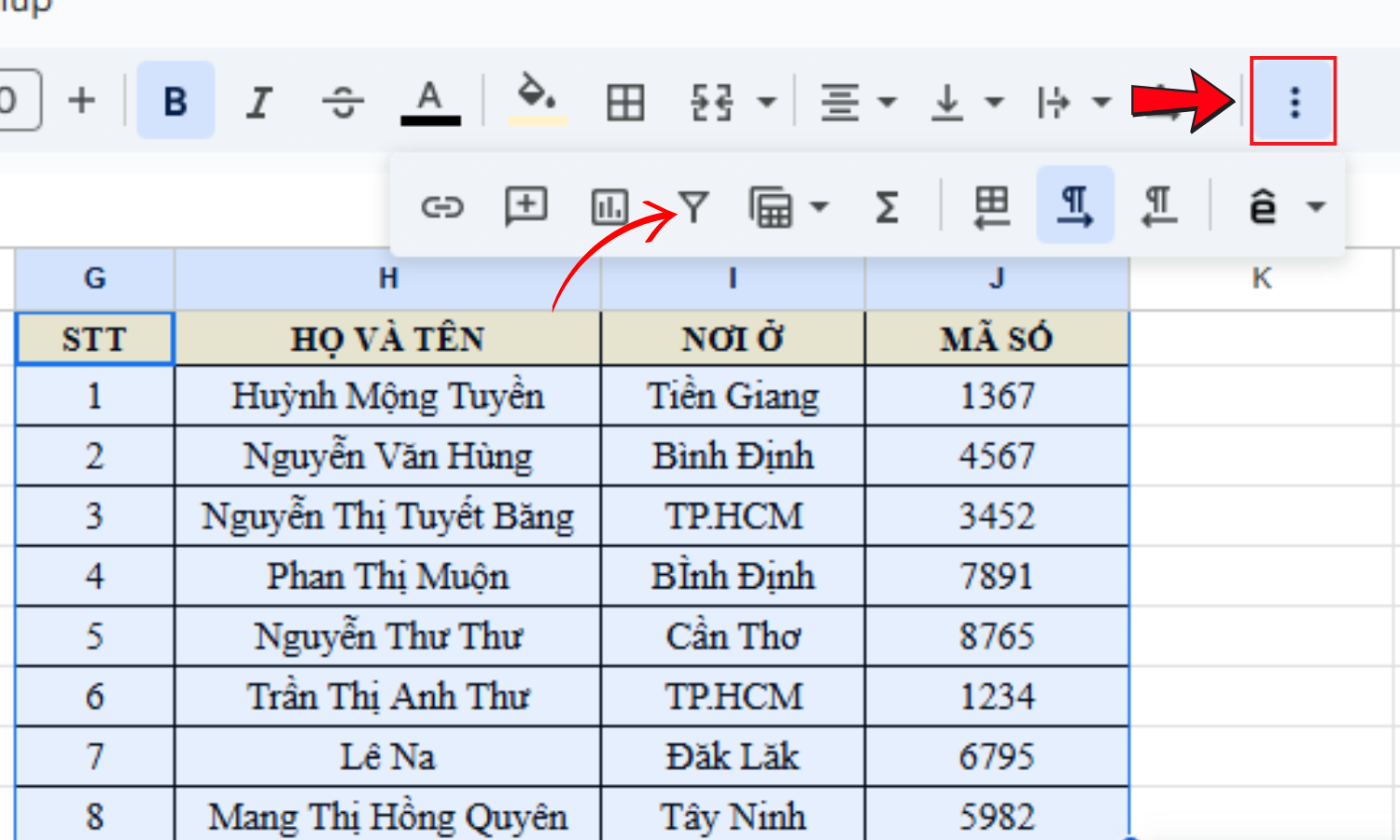1400x840 pixels.
Task: Open the fill color tool
Action: (x=537, y=101)
